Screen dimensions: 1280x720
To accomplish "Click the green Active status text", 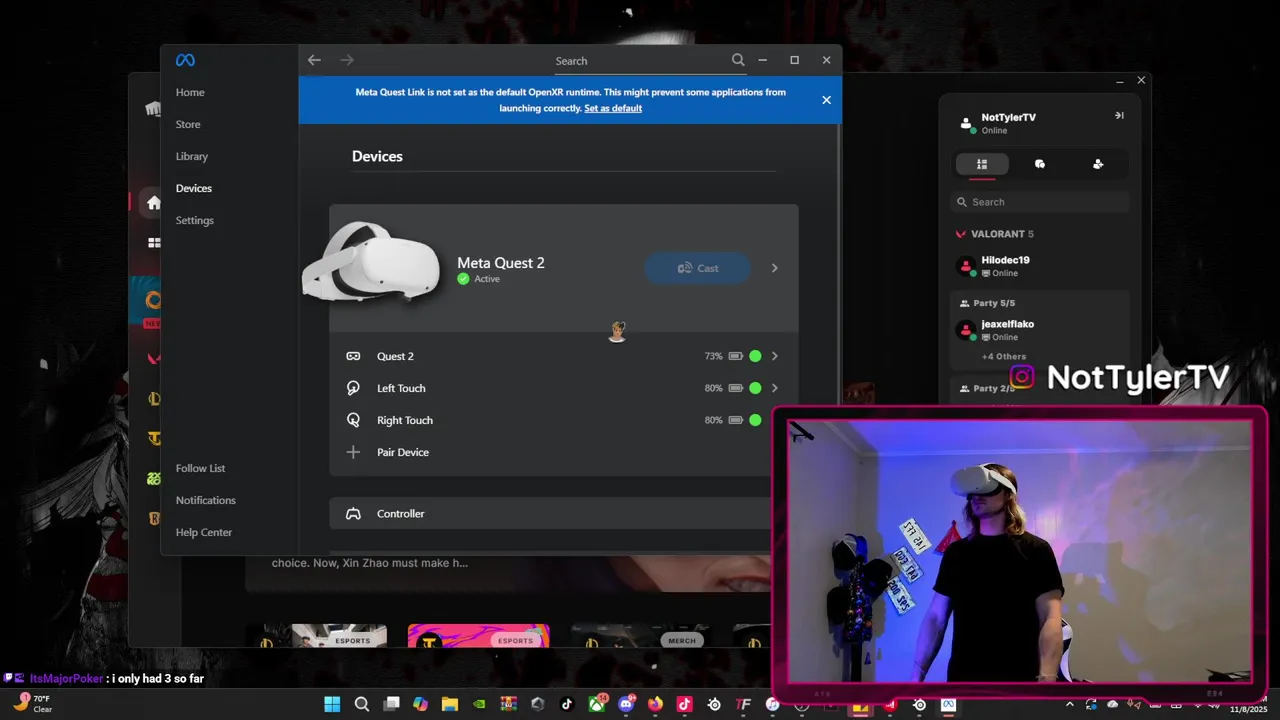I will [x=487, y=279].
